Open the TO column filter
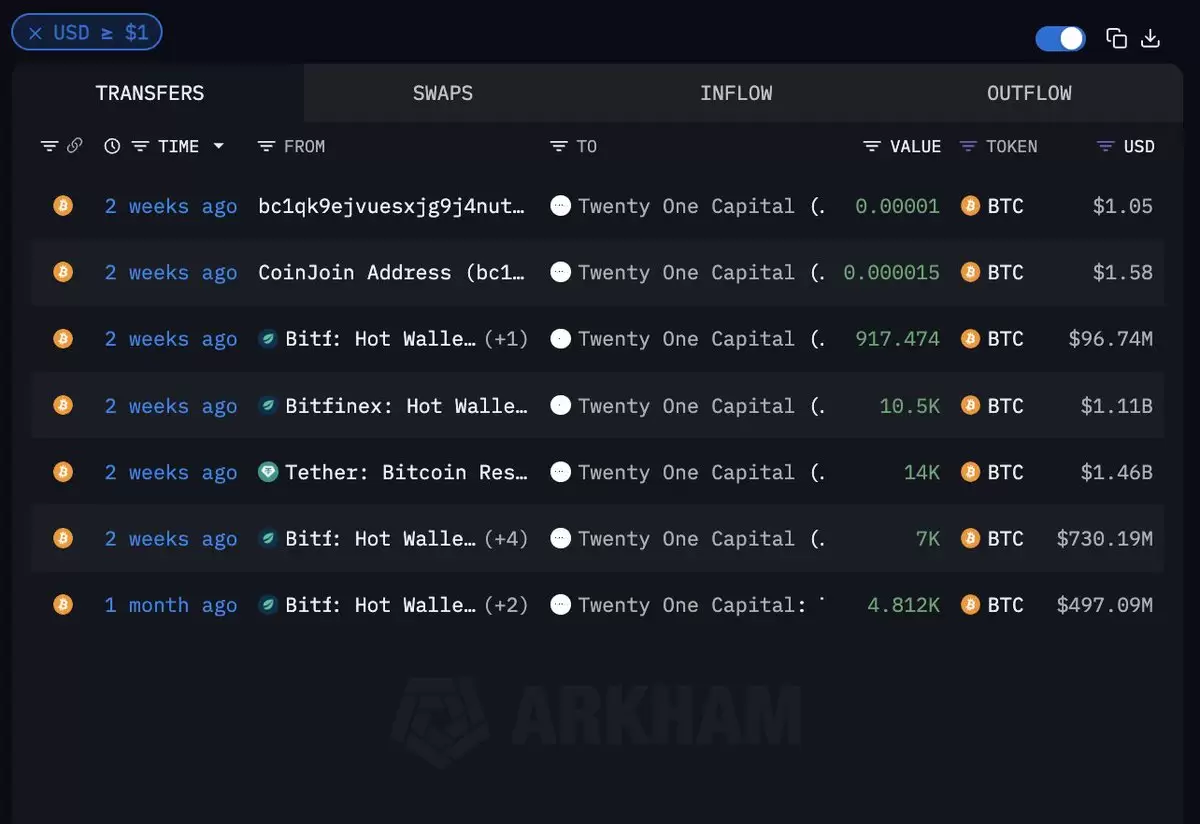The width and height of the screenshot is (1200, 824). 559,146
